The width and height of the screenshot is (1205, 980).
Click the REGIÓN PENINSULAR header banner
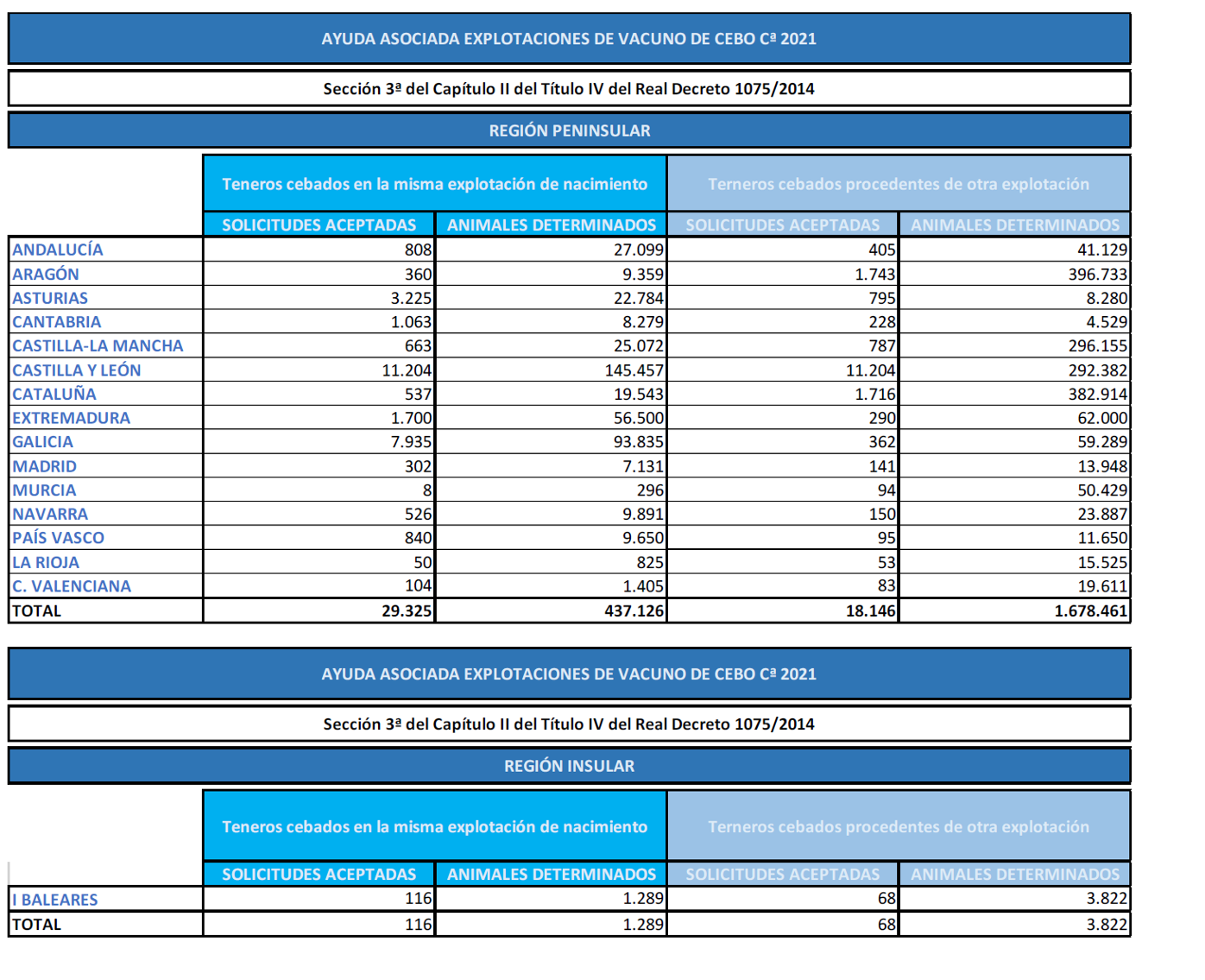[570, 130]
